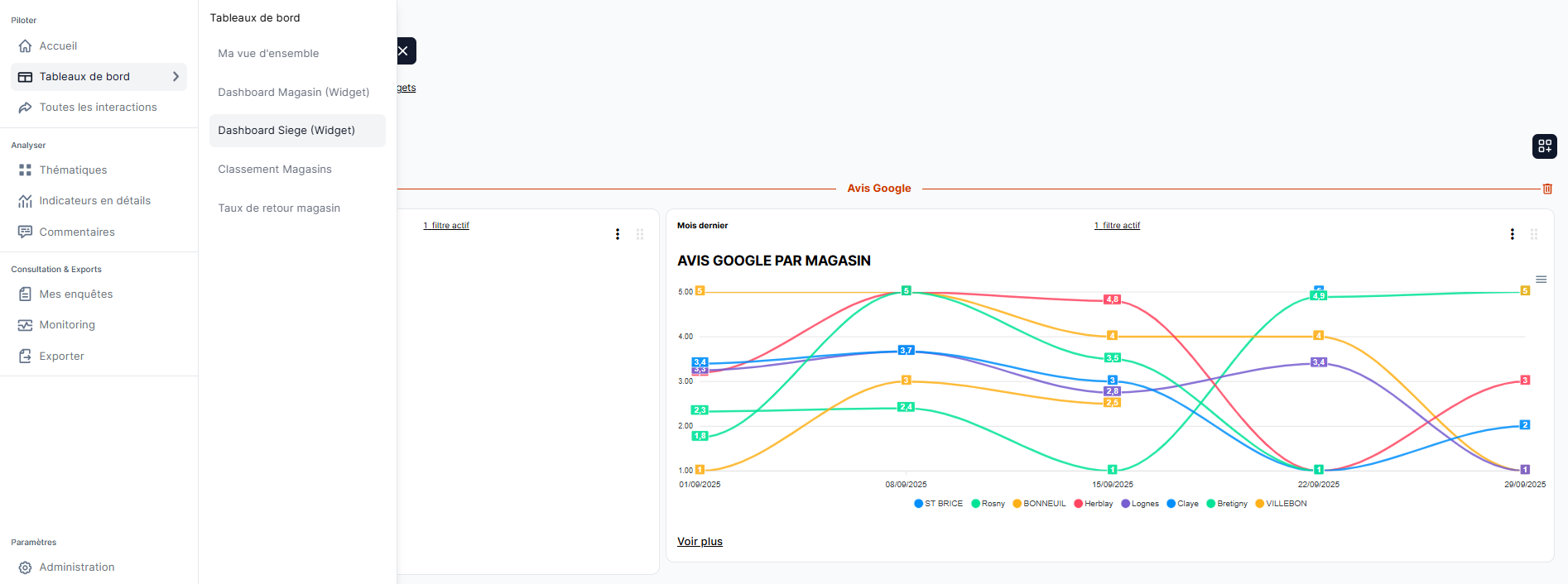Open three-dot menu of Avis Google par magasin
The width and height of the screenshot is (1568, 584).
pos(1512,234)
